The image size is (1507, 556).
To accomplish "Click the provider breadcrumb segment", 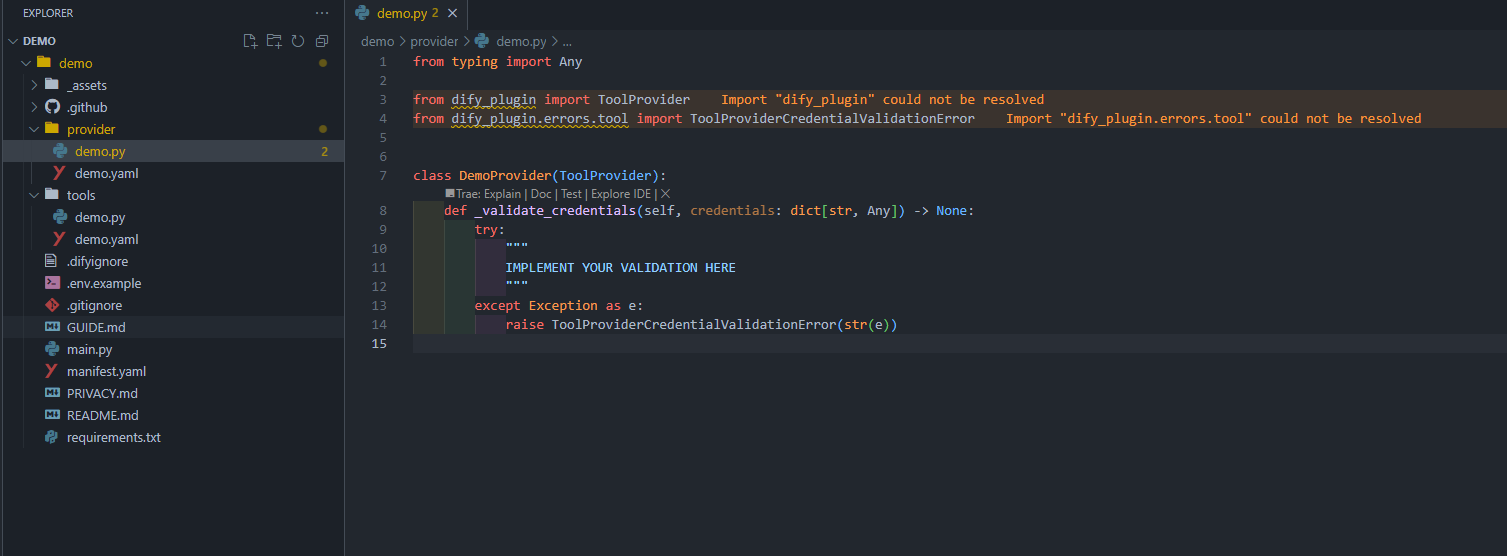I will tap(433, 41).
